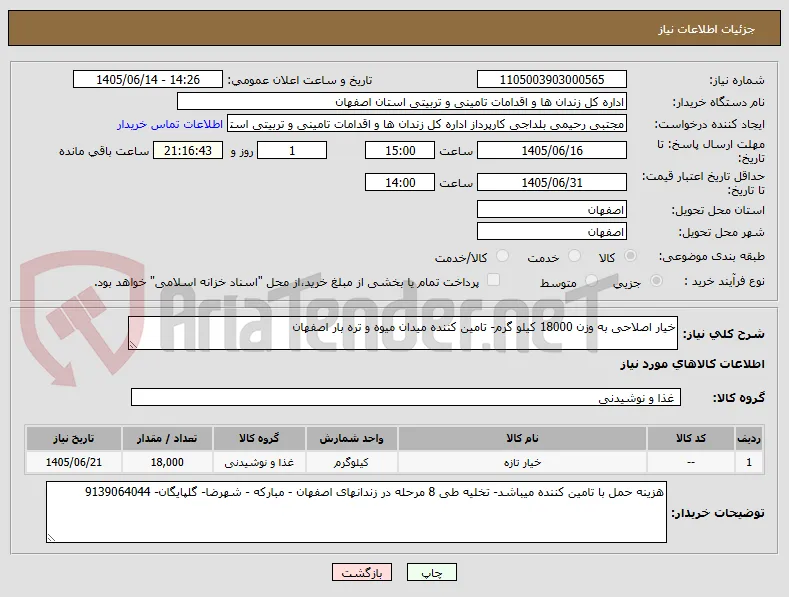Click the description textarea resize handle
Image resolution: width=789 pixels, height=597 pixels.
point(133,345)
